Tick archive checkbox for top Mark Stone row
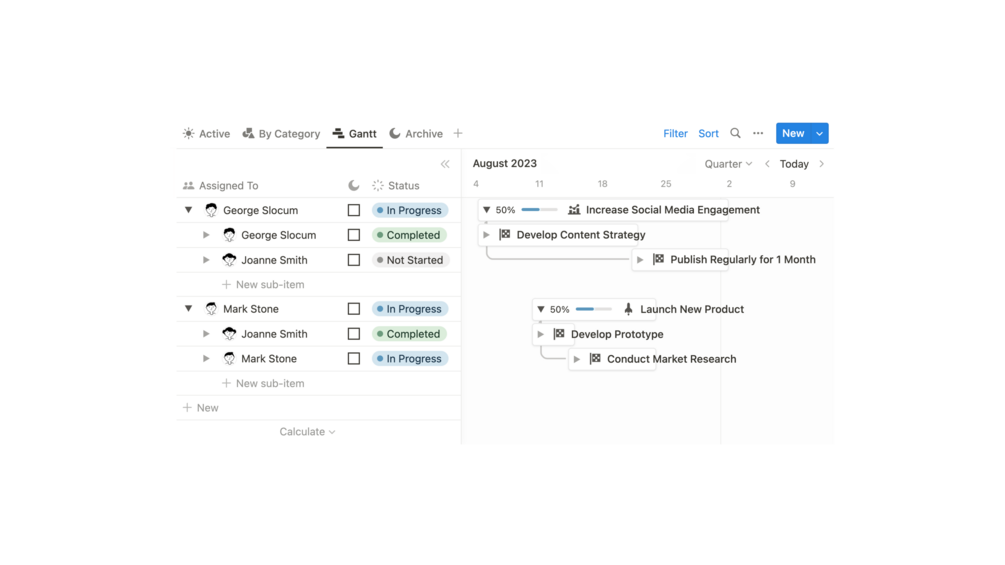1005x565 pixels. 354,309
